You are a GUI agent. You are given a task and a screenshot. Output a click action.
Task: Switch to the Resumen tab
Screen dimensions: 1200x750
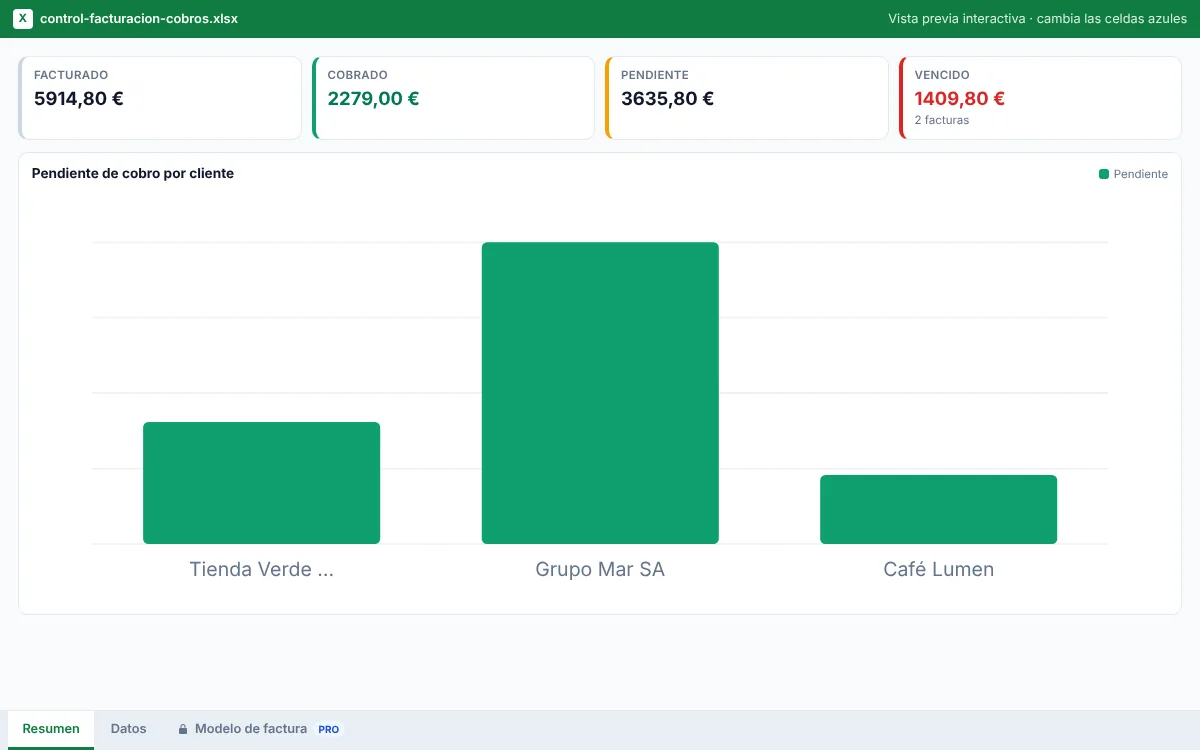(51, 729)
